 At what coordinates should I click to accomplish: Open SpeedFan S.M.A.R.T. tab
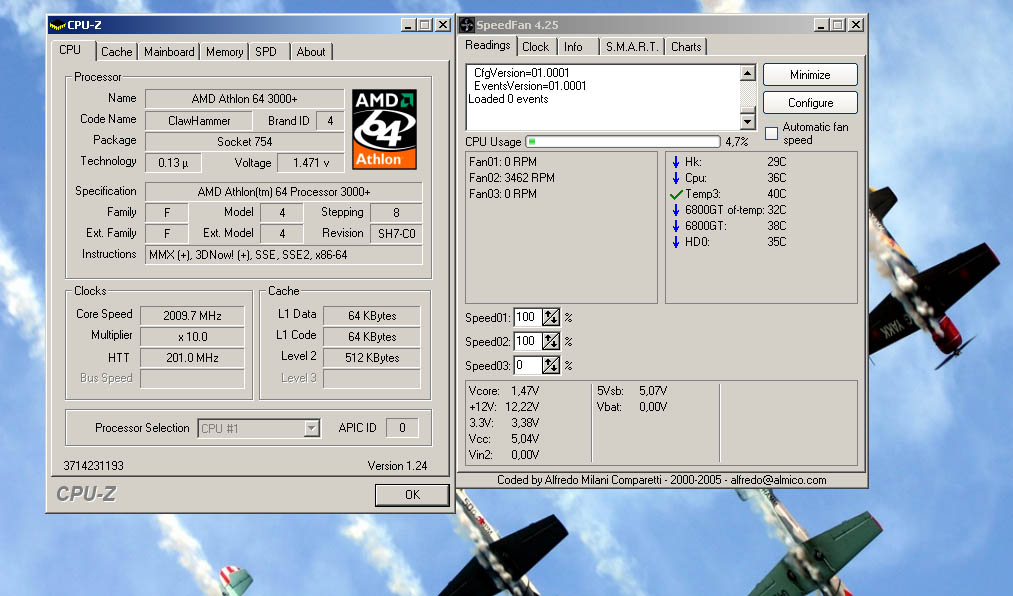tap(632, 46)
